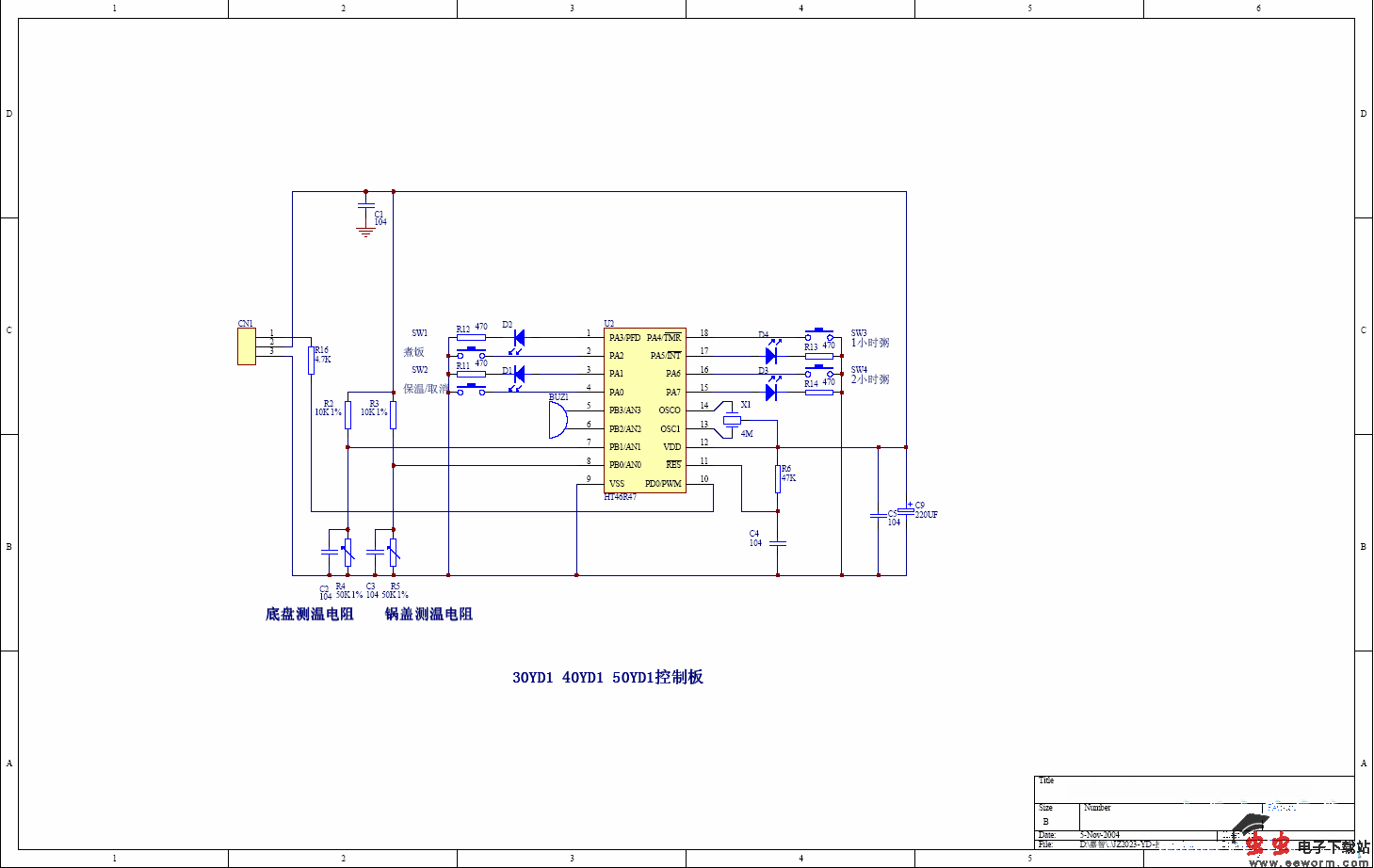Screen dimensions: 1374x868
Task: Click the C1 capacitor ground symbol
Action: pyautogui.click(x=366, y=231)
